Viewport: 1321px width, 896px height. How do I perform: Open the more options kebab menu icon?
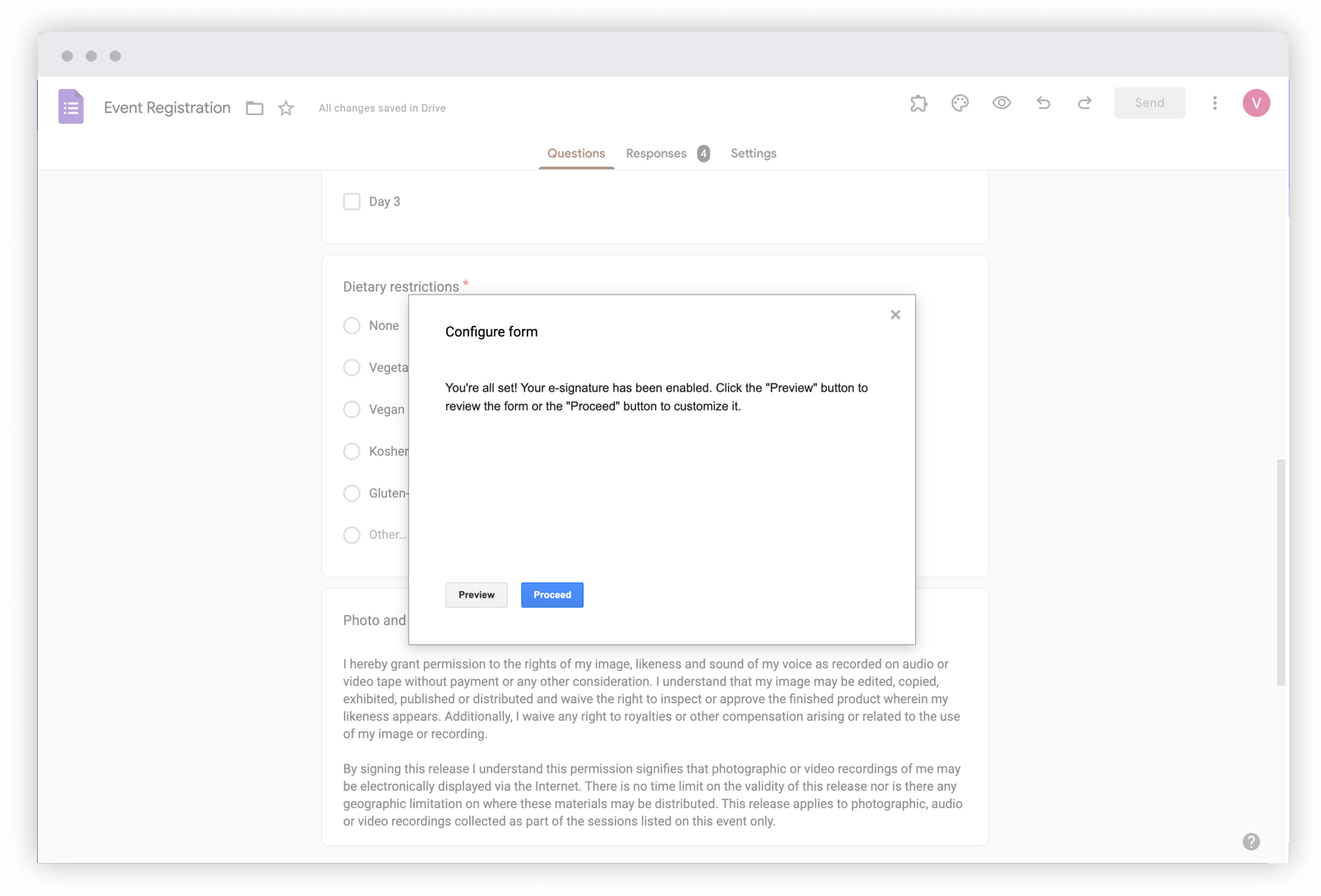pos(1214,103)
